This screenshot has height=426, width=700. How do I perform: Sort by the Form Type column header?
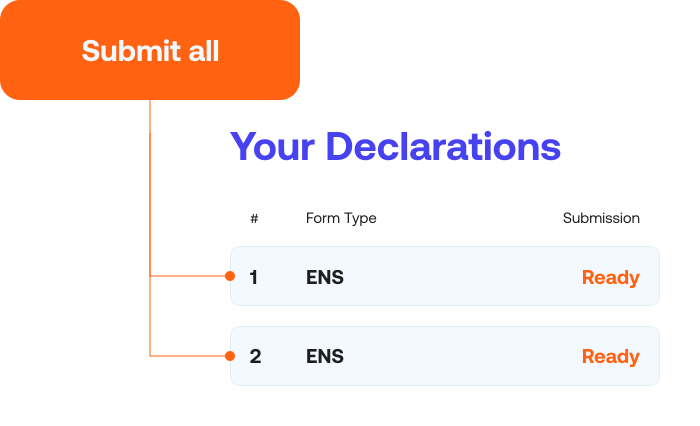click(341, 218)
